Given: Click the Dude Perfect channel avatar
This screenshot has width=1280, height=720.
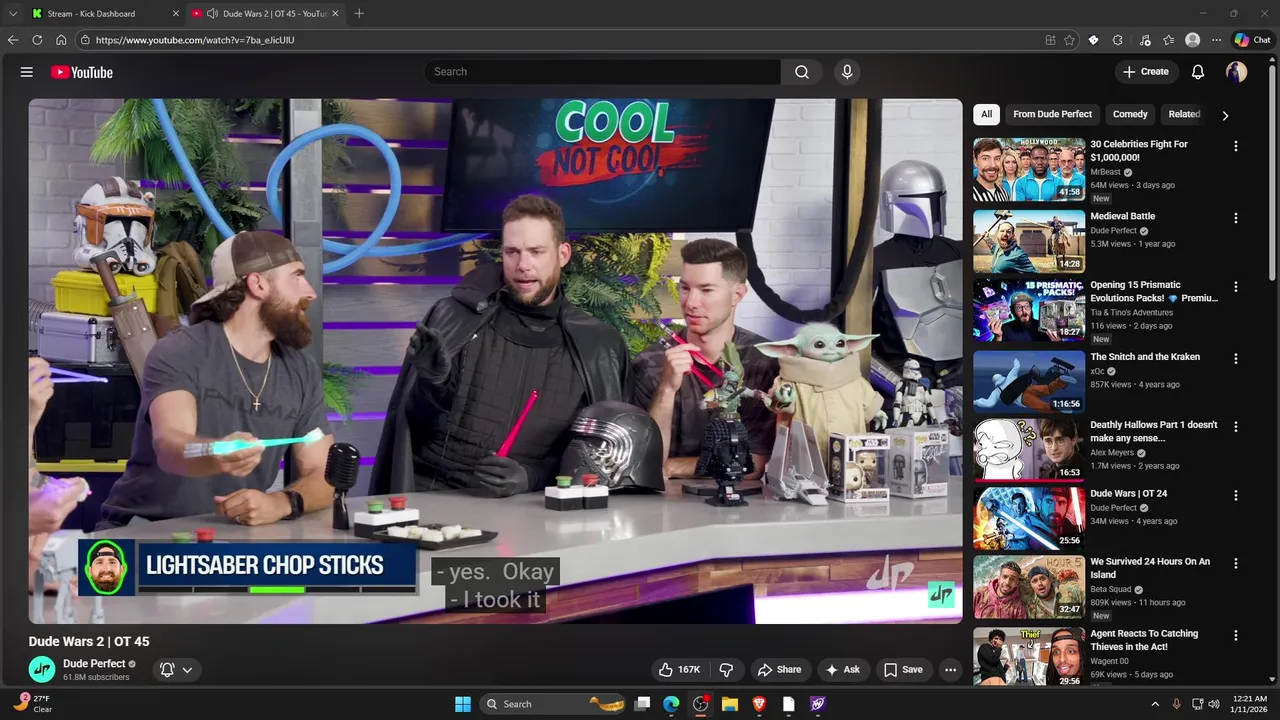Looking at the screenshot, I should coord(42,669).
